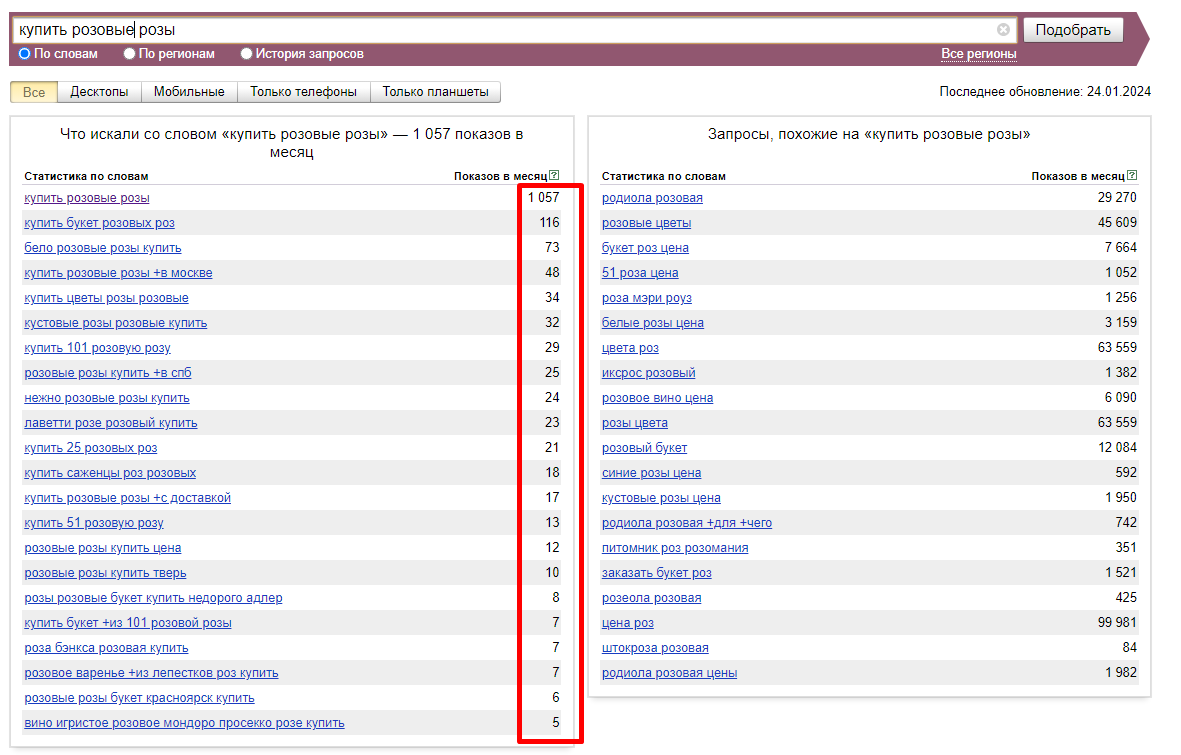Open link 'вино игристое розовое мондоро просекко розе купить'
The height and width of the screenshot is (755, 1181).
(185, 723)
